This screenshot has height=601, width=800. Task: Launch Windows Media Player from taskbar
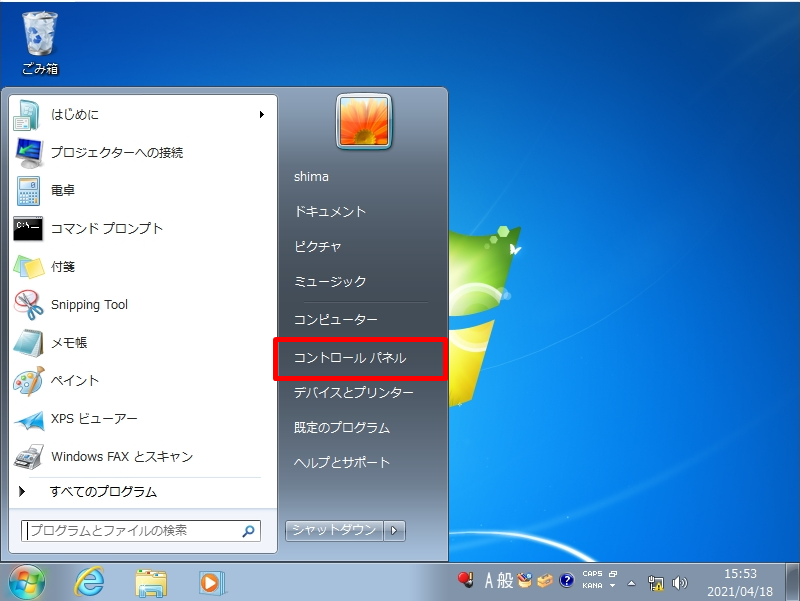211,583
